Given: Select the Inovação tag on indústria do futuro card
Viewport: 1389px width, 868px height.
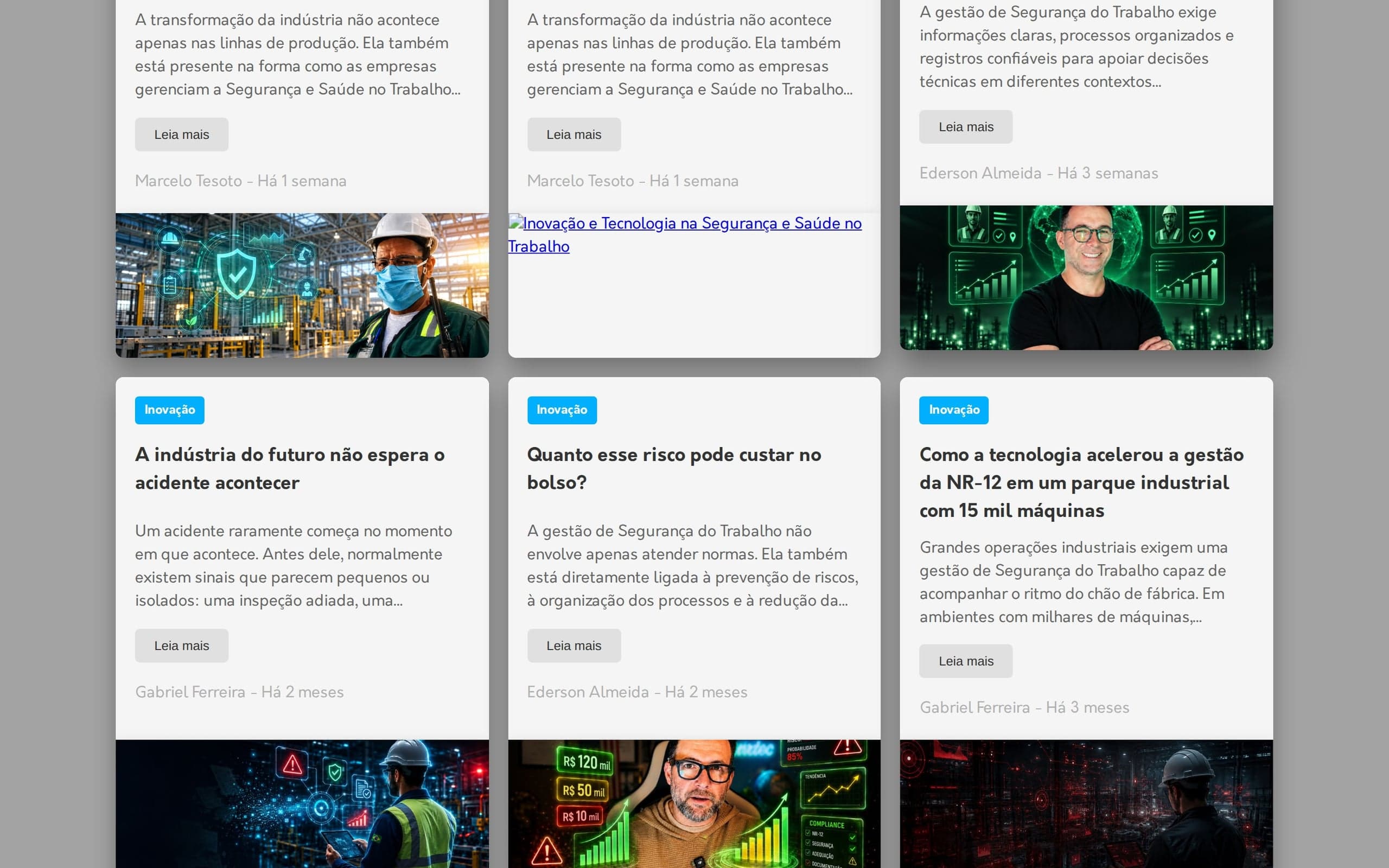Looking at the screenshot, I should pos(169,410).
